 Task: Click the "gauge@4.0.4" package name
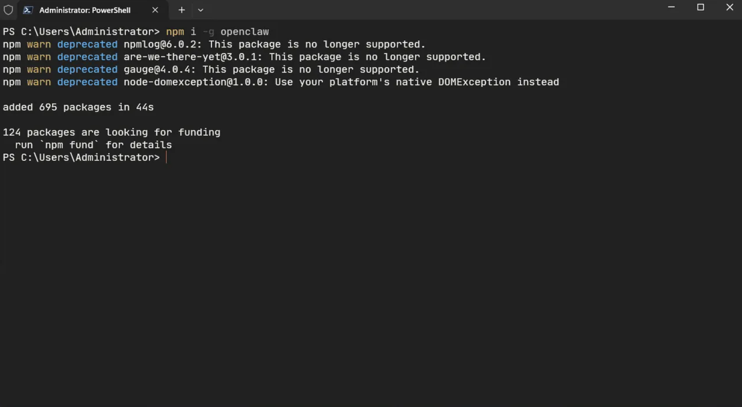(x=159, y=70)
